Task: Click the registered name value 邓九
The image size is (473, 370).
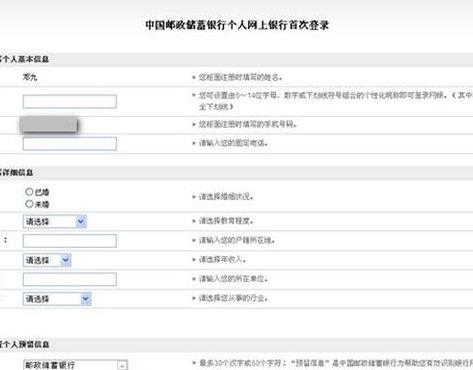Action: (30, 77)
